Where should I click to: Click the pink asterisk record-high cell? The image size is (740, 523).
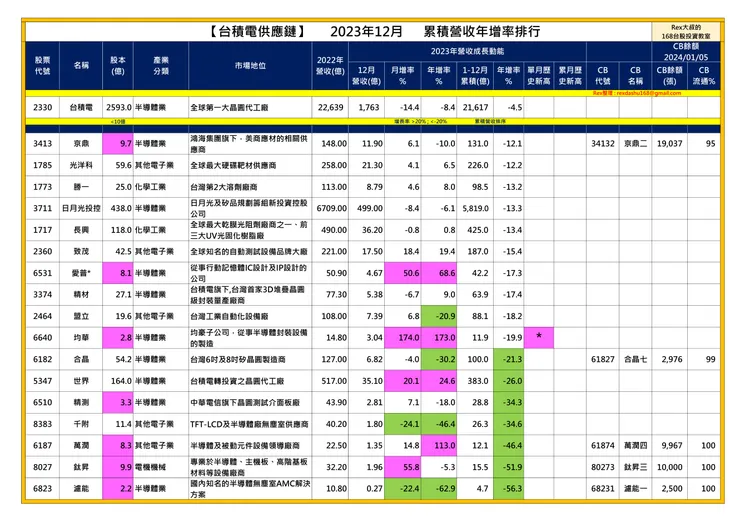tap(538, 337)
